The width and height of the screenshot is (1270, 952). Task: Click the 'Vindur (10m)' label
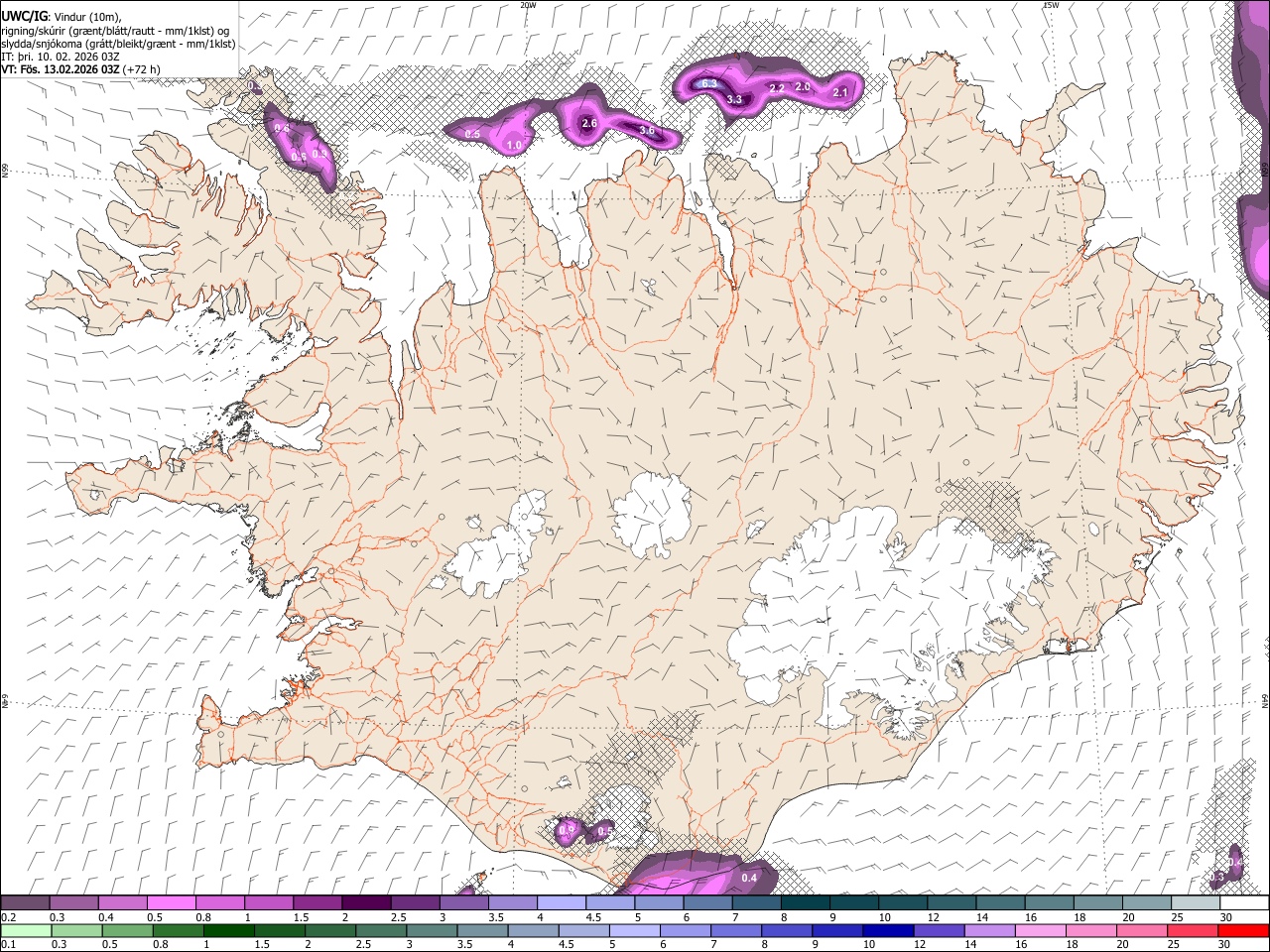pos(87,16)
